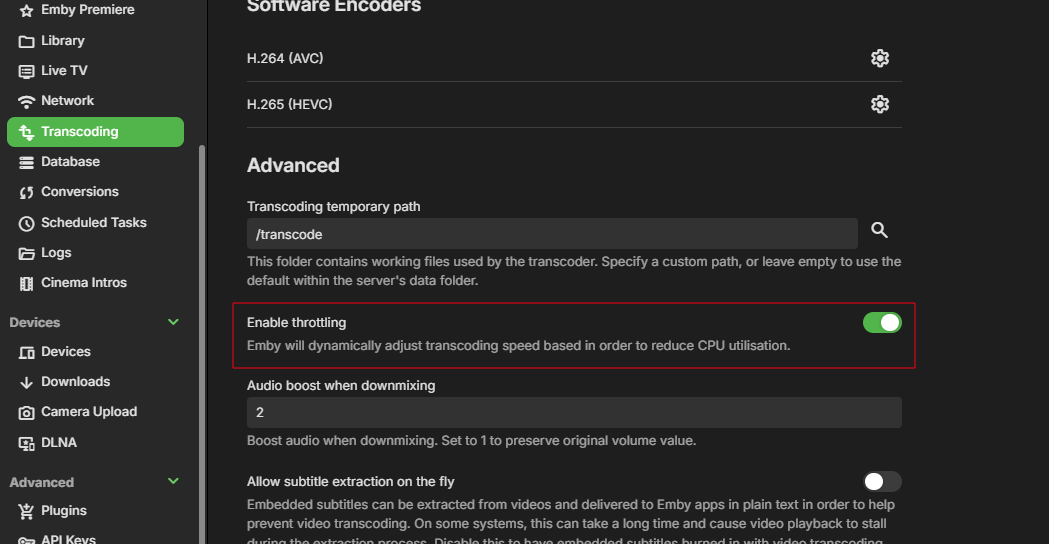
Task: Click the Plugins cart icon
Action: tap(27, 511)
